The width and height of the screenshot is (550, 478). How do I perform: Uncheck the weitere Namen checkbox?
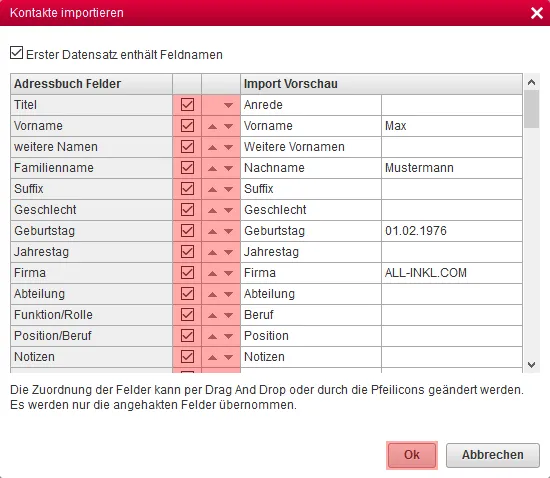tap(187, 146)
